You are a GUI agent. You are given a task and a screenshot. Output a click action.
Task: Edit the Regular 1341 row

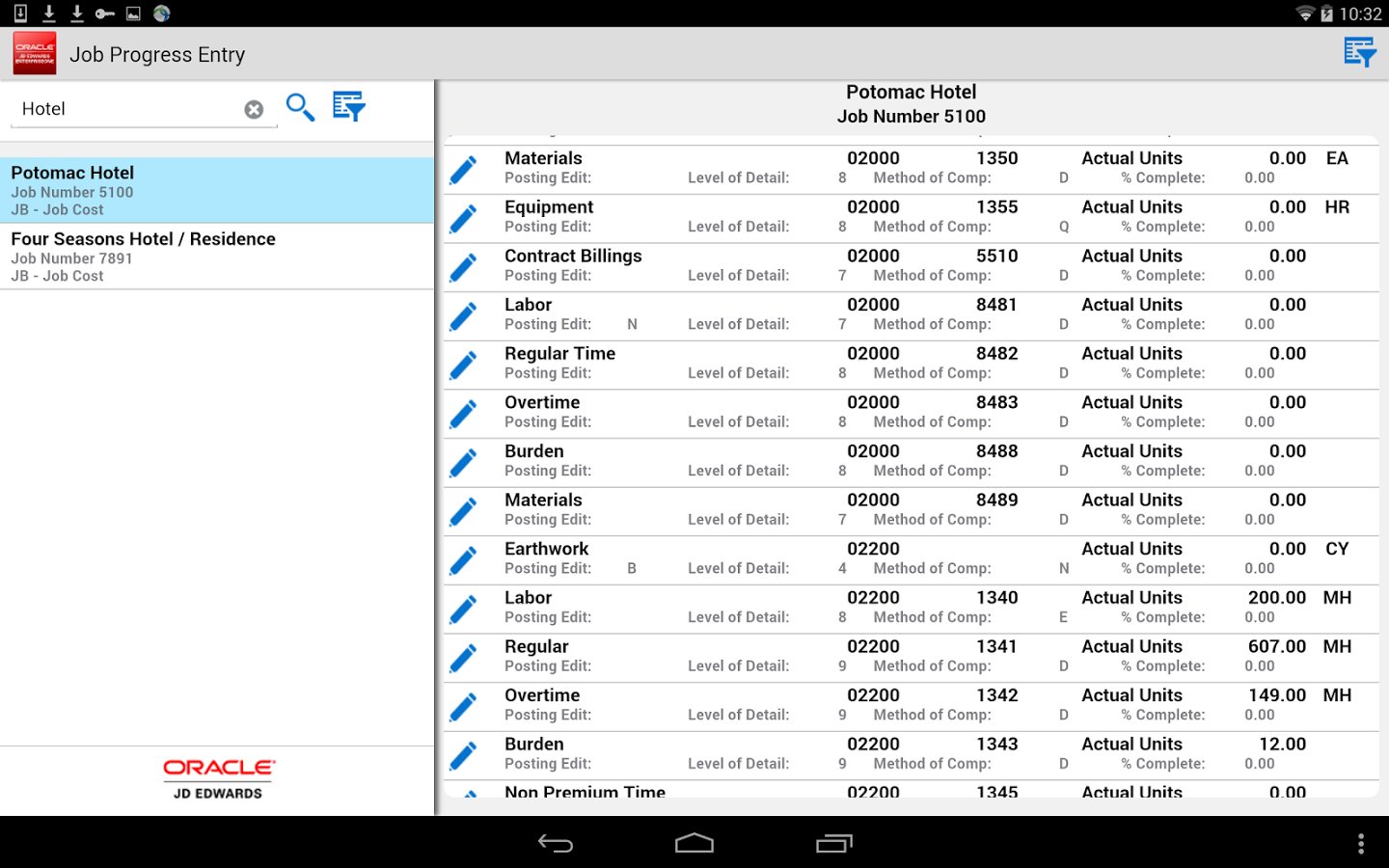tap(463, 658)
